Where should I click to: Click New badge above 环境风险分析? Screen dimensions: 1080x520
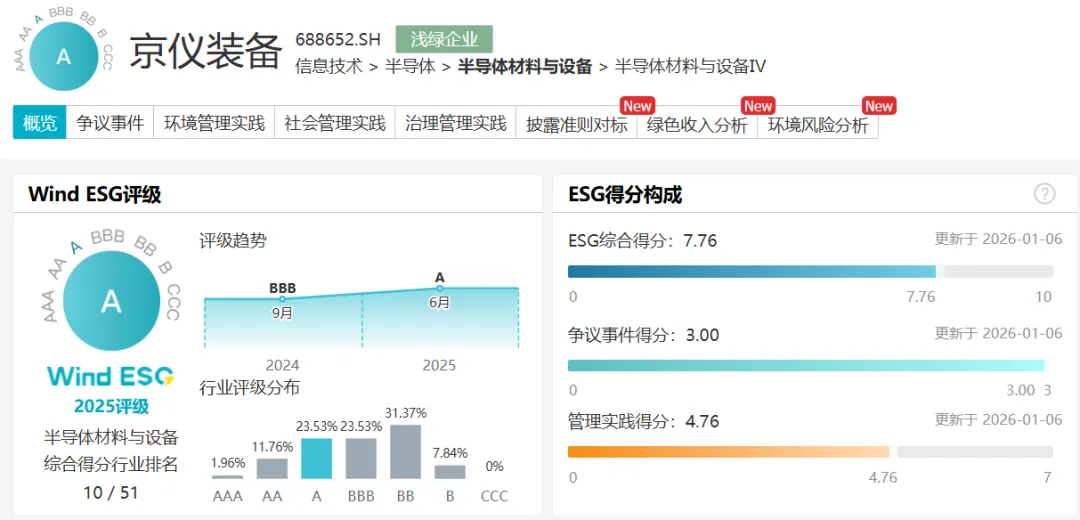(x=879, y=106)
